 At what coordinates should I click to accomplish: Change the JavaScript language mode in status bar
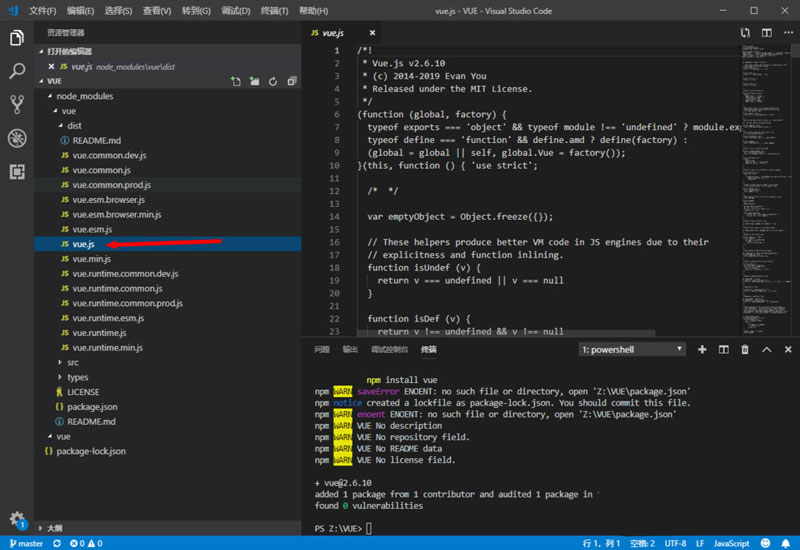point(731,543)
